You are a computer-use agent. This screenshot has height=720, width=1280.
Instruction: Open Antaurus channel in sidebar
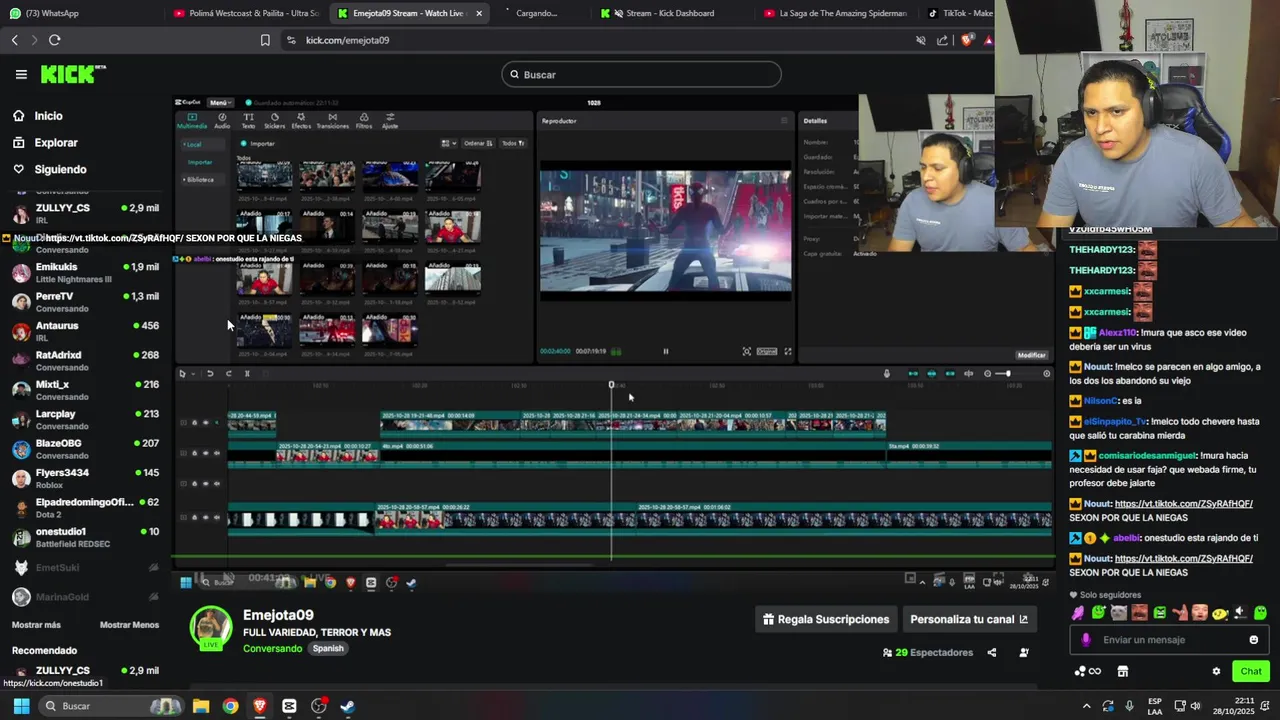pyautogui.click(x=85, y=331)
